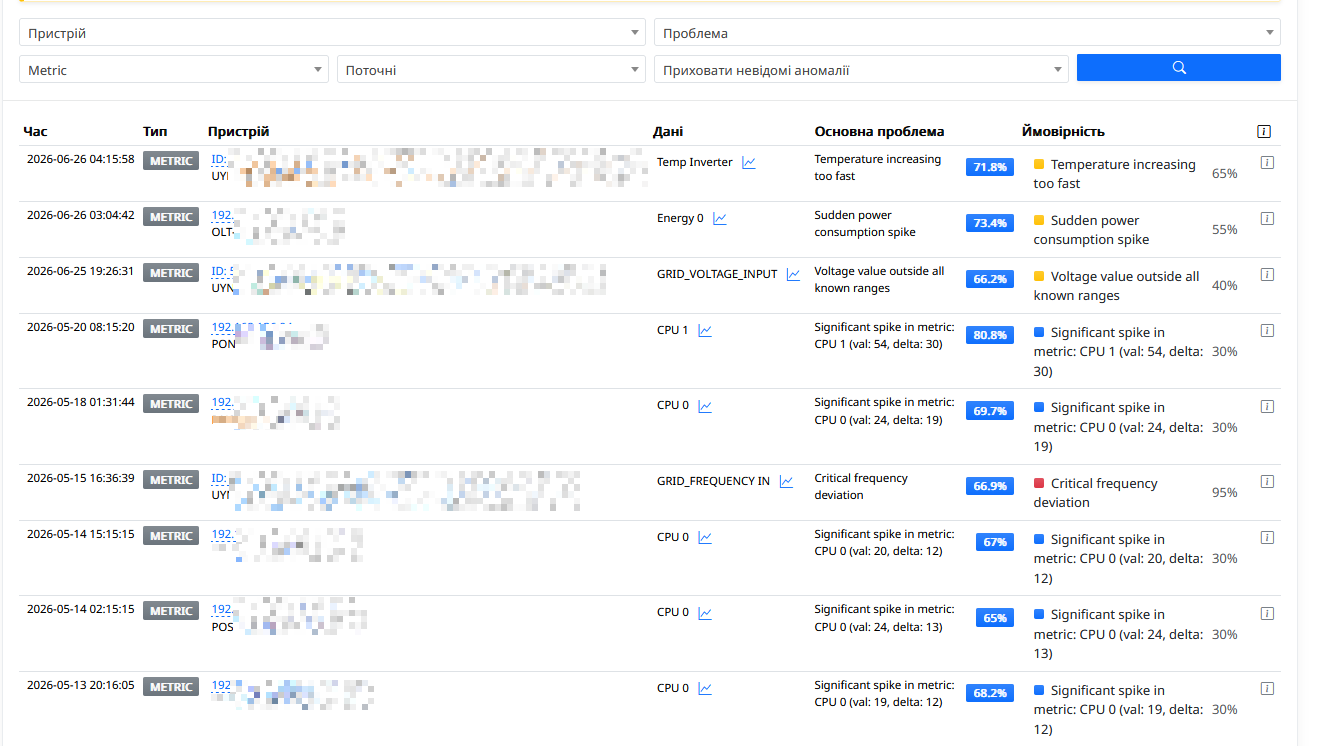Click the Temp Inverter data label
Viewport: 1325px width, 746px height.
[695, 162]
